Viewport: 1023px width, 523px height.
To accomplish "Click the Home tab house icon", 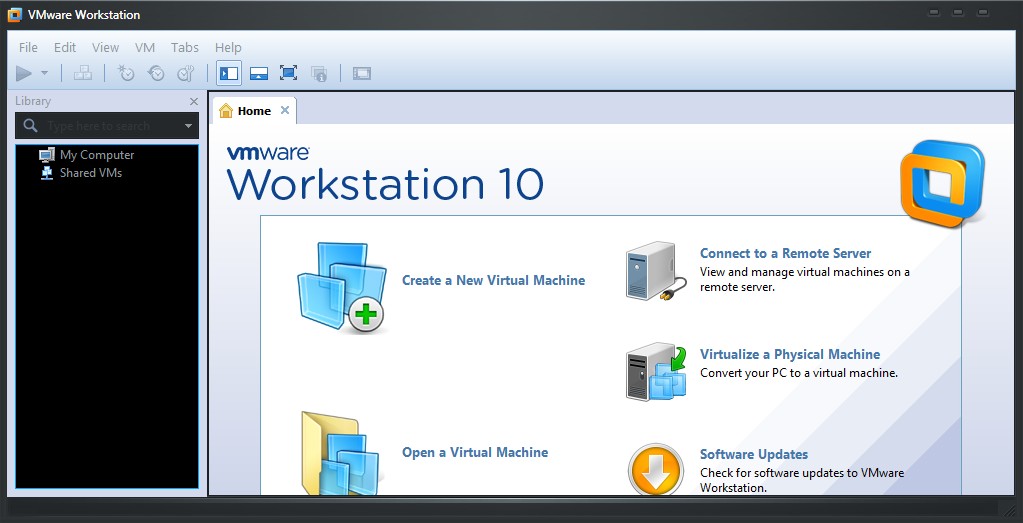I will click(x=226, y=111).
